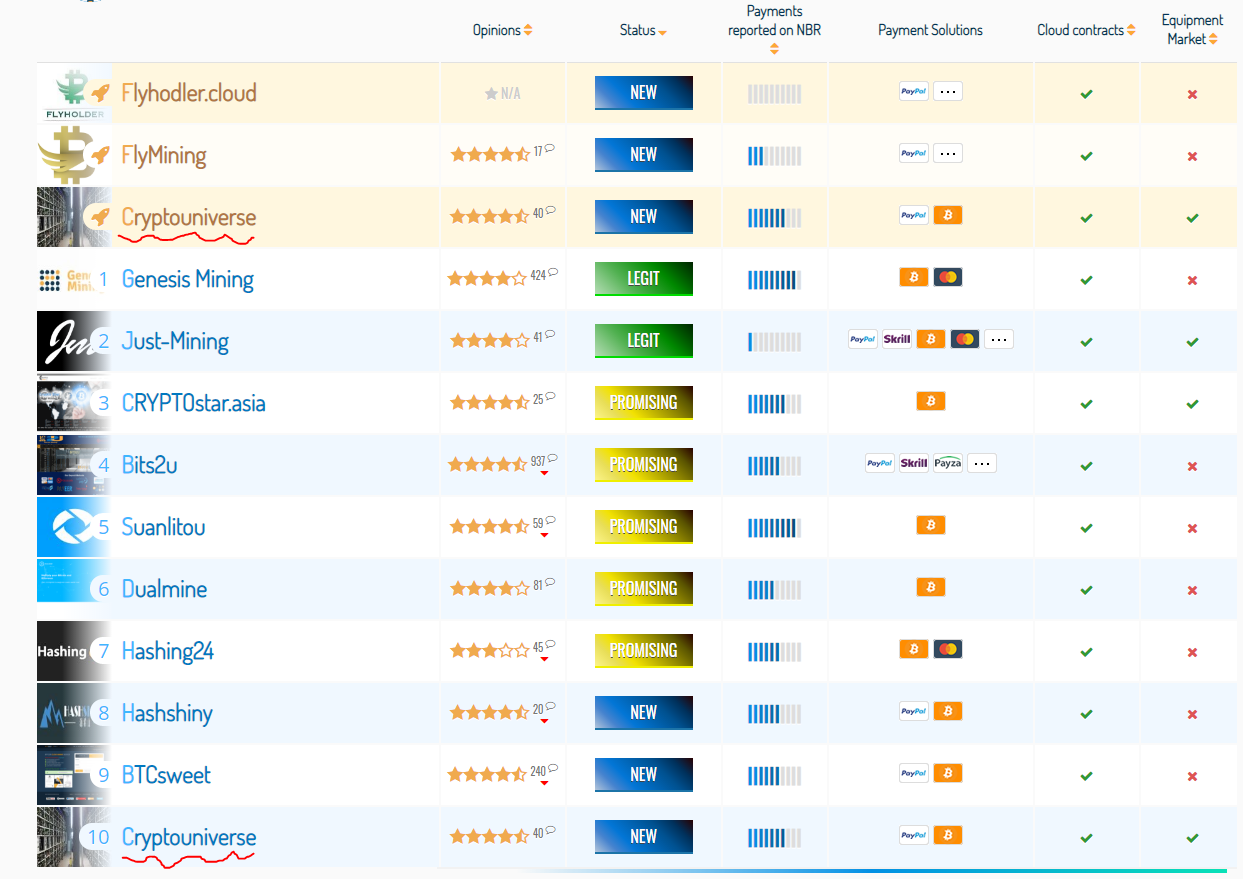Expand more payment options for Bits2u
The width and height of the screenshot is (1243, 879).
coord(982,463)
